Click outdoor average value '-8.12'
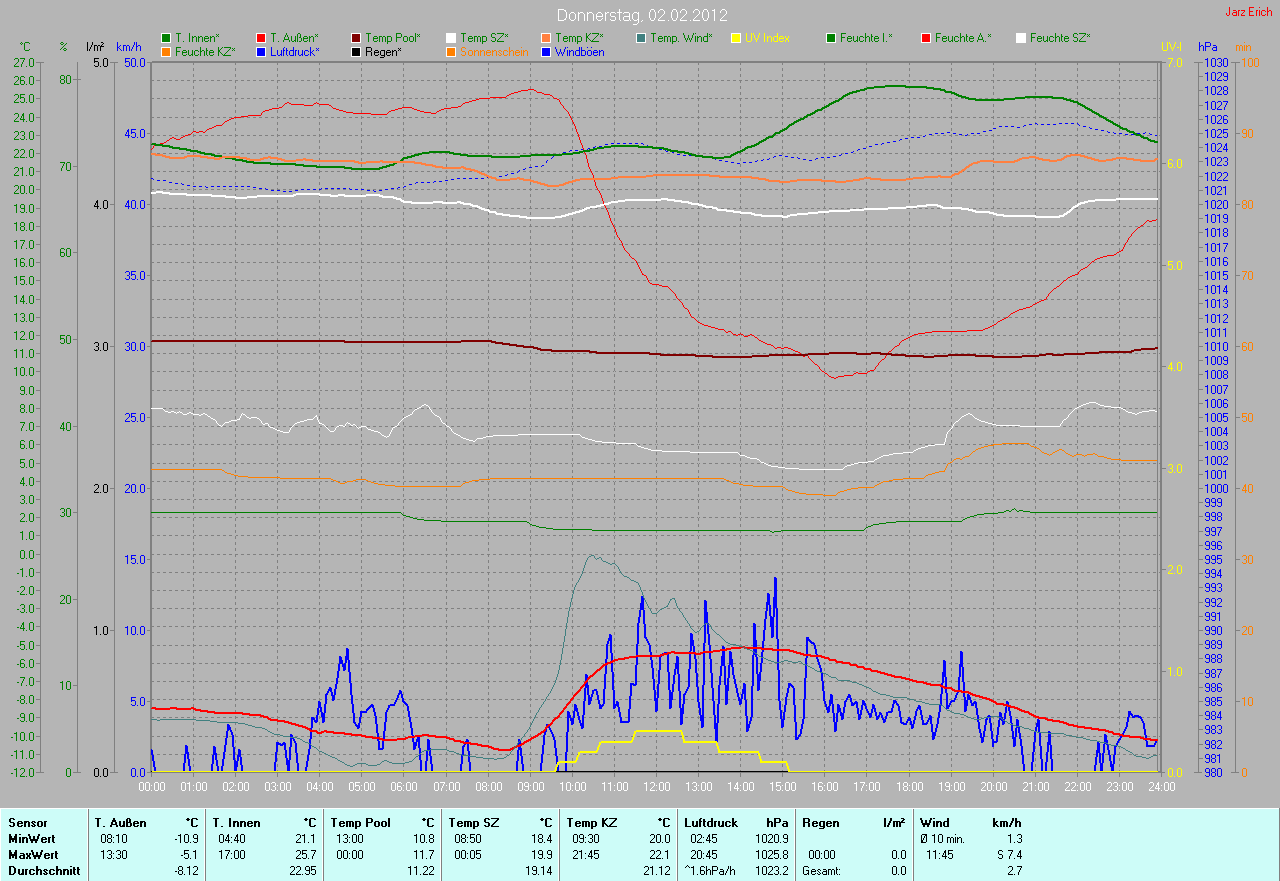Screen dimensions: 1280x881 click(x=185, y=871)
